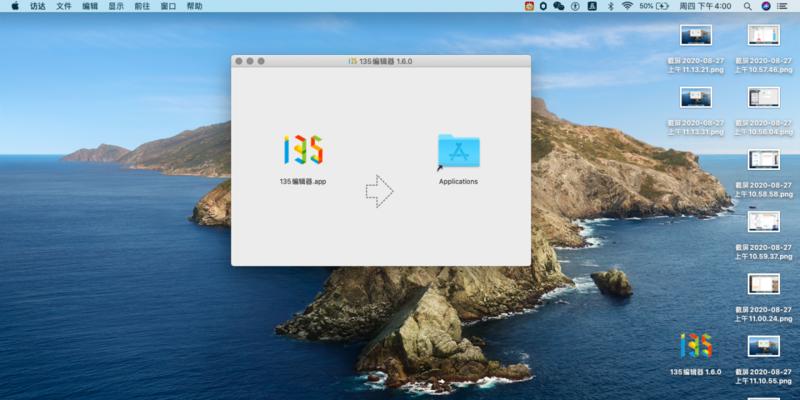This screenshot has height=400, width=800.
Task: Open the 文件 menu
Action: coord(64,6)
